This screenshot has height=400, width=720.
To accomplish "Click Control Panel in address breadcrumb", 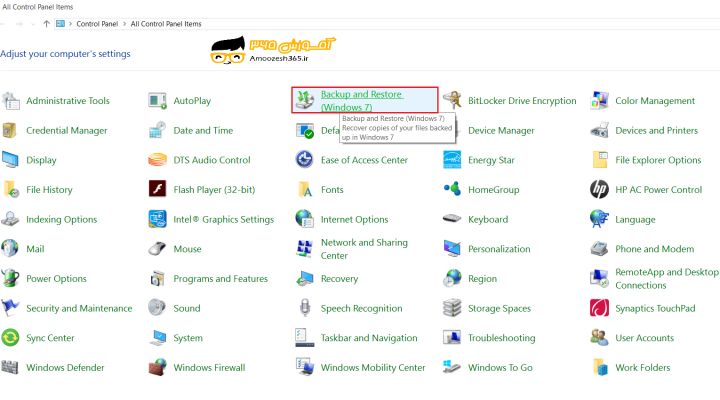I will coord(97,24).
